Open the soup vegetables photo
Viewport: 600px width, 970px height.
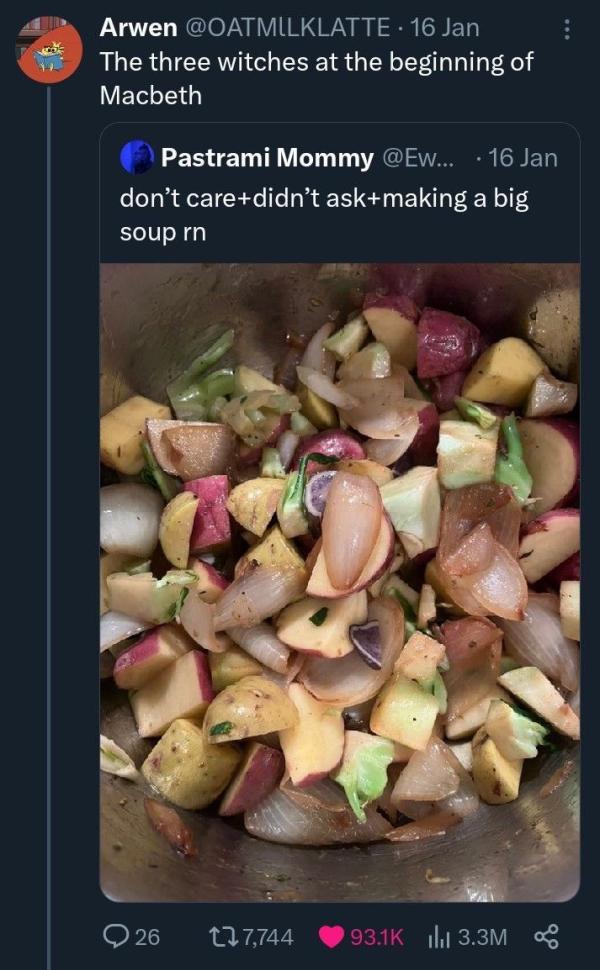click(x=339, y=582)
